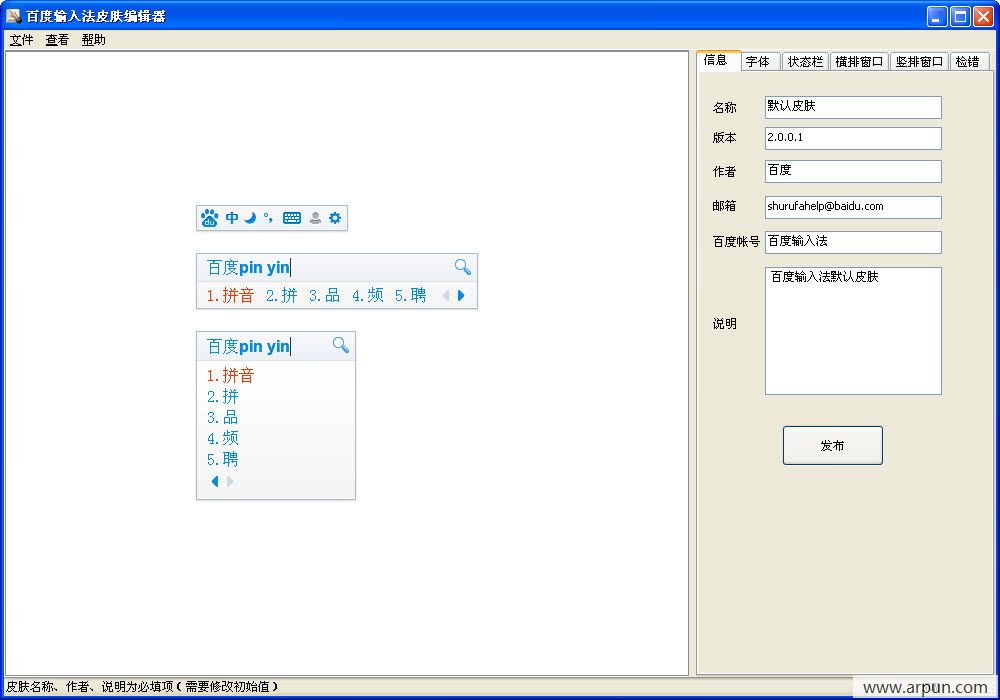Viewport: 1000px width, 700px height.
Task: Click previous-page arrow in vertical candidate window
Action: tap(214, 481)
